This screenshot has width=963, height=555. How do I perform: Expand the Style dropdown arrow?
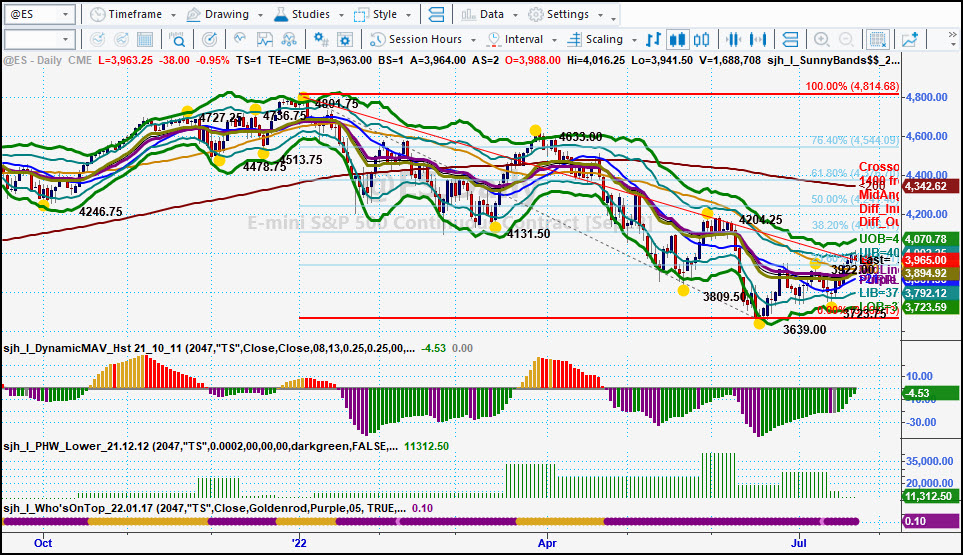coord(408,15)
